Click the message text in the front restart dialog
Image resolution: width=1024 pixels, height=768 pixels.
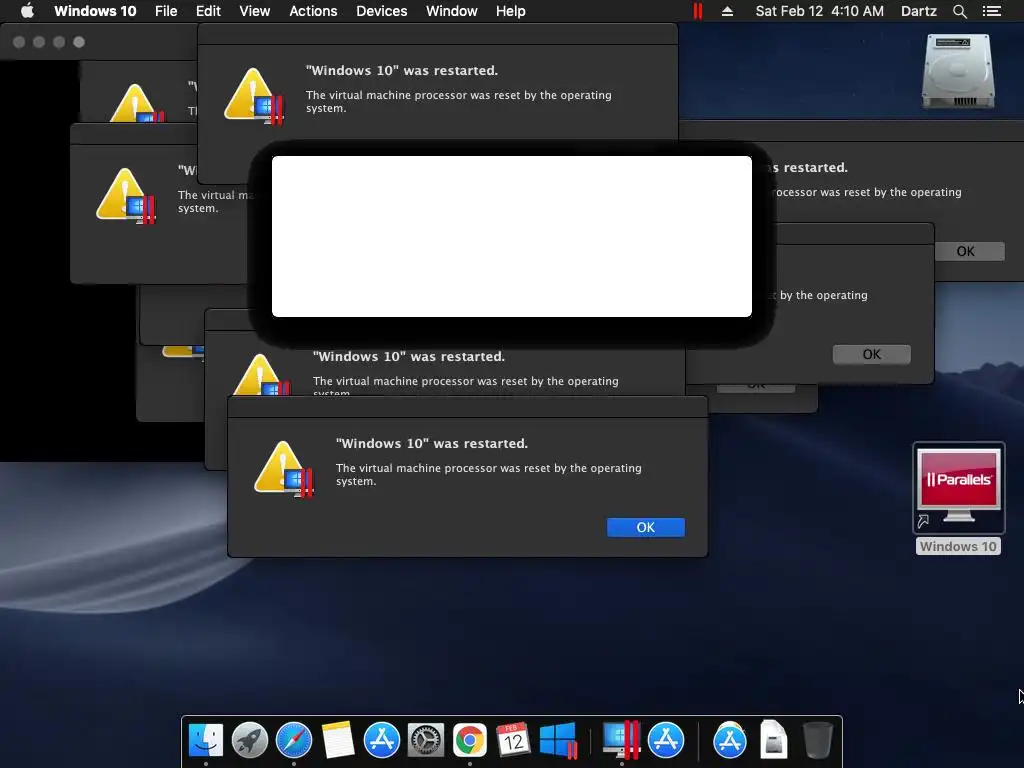point(488,475)
